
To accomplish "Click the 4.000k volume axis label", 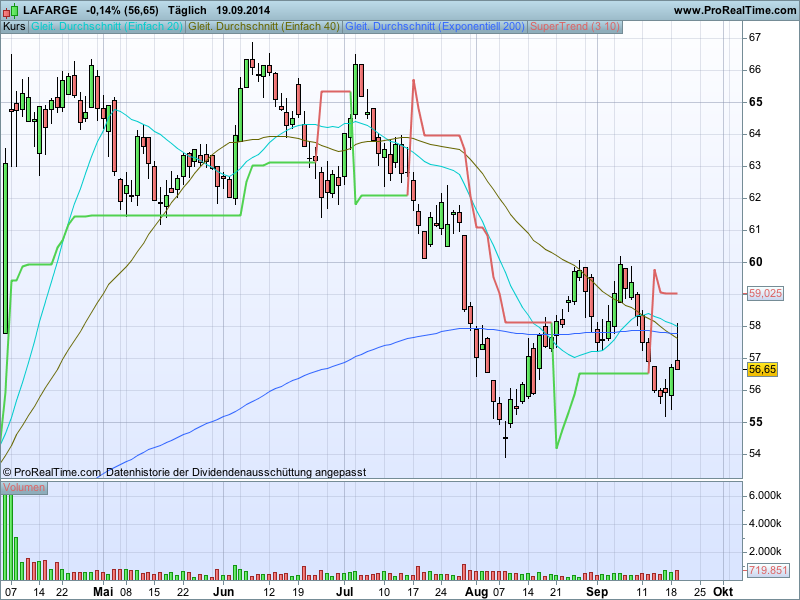I will tap(765, 523).
